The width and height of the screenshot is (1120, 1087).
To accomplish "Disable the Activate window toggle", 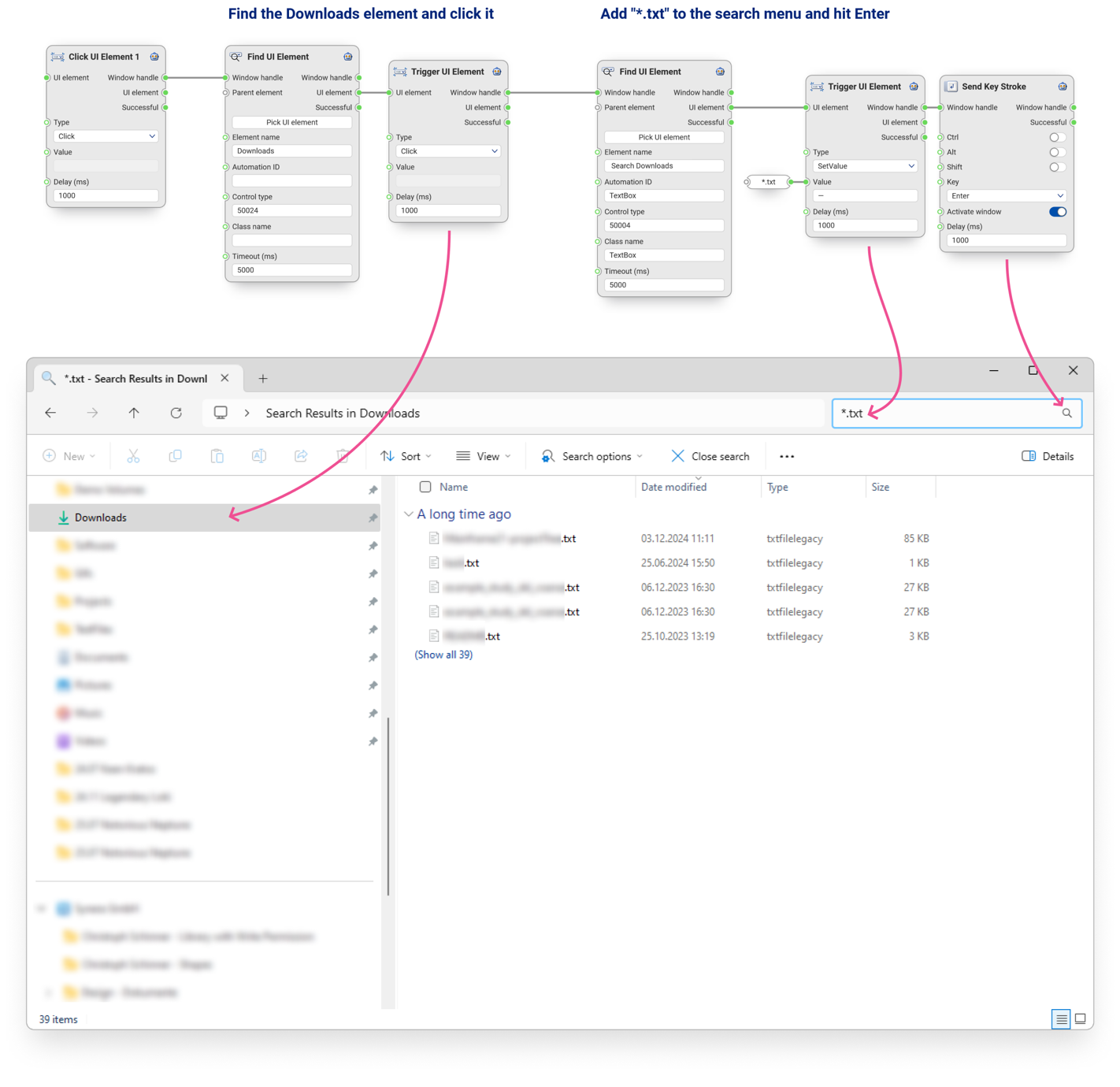I will (1057, 212).
